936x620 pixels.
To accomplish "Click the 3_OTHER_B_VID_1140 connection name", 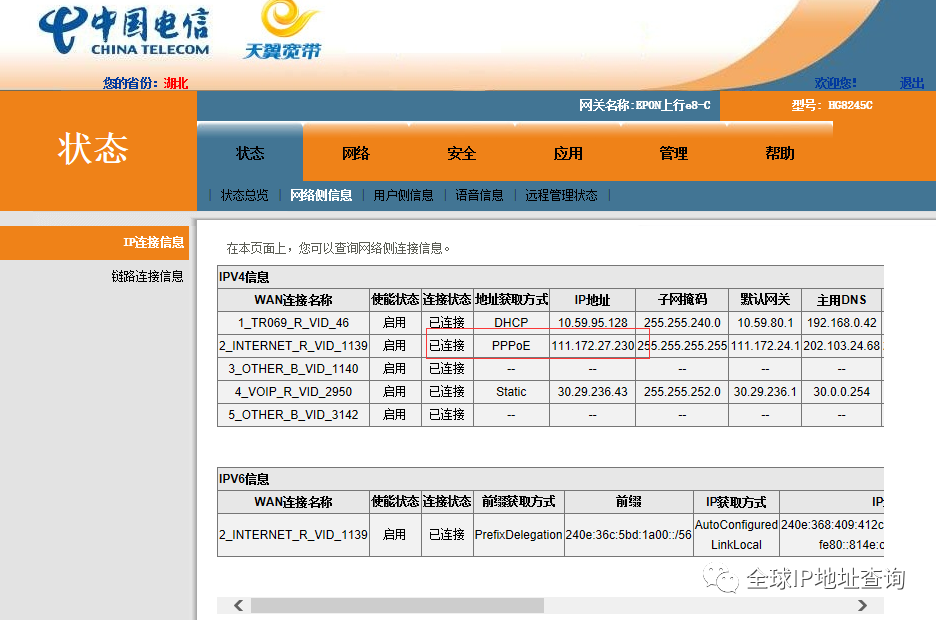I will click(x=293, y=369).
